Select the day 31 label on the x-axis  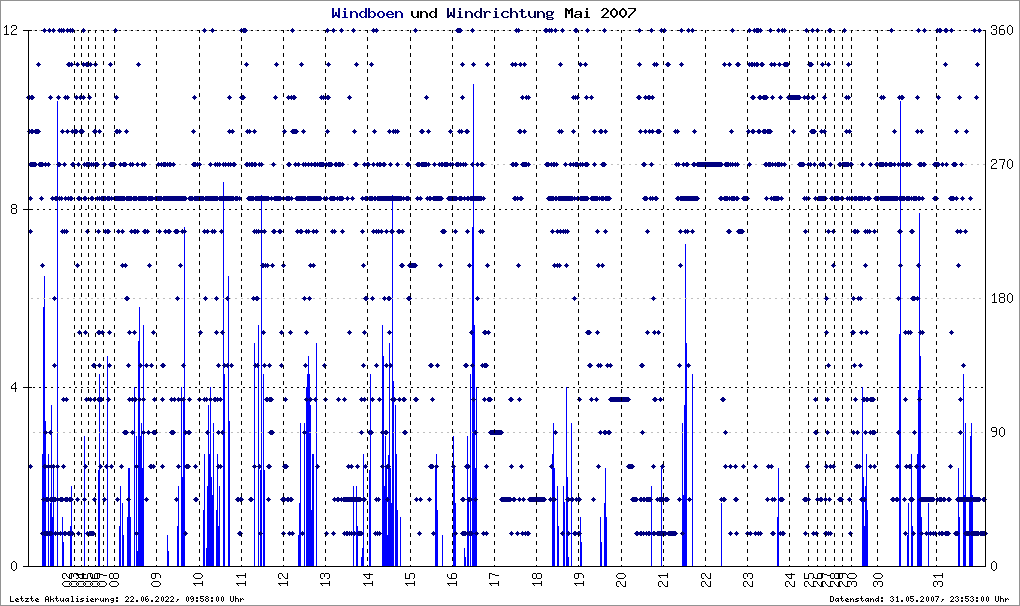(937, 575)
